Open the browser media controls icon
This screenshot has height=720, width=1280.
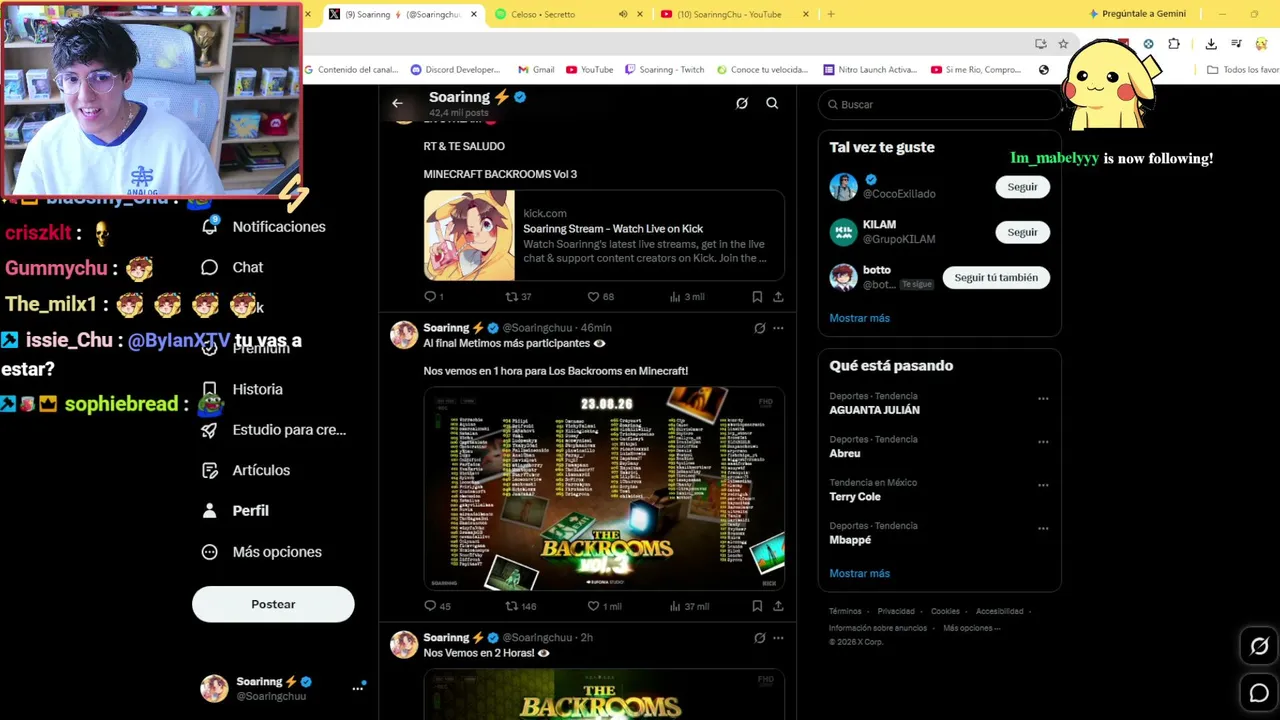tap(1237, 44)
